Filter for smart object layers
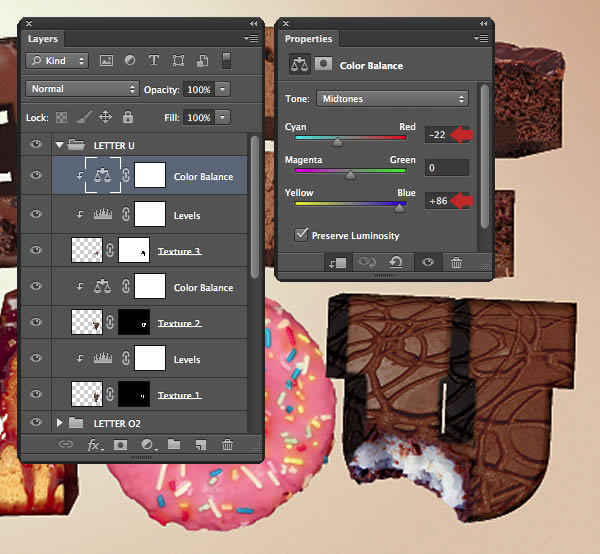Viewport: 600px width, 554px height. (x=202, y=61)
